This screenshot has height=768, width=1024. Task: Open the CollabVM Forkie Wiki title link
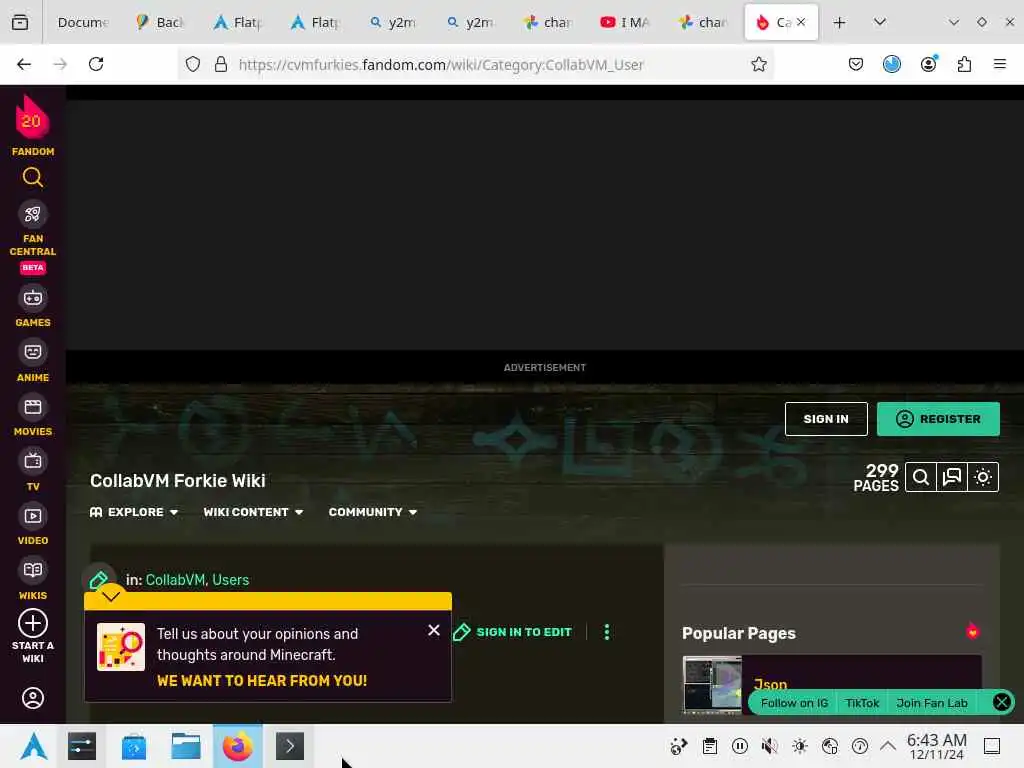click(178, 481)
